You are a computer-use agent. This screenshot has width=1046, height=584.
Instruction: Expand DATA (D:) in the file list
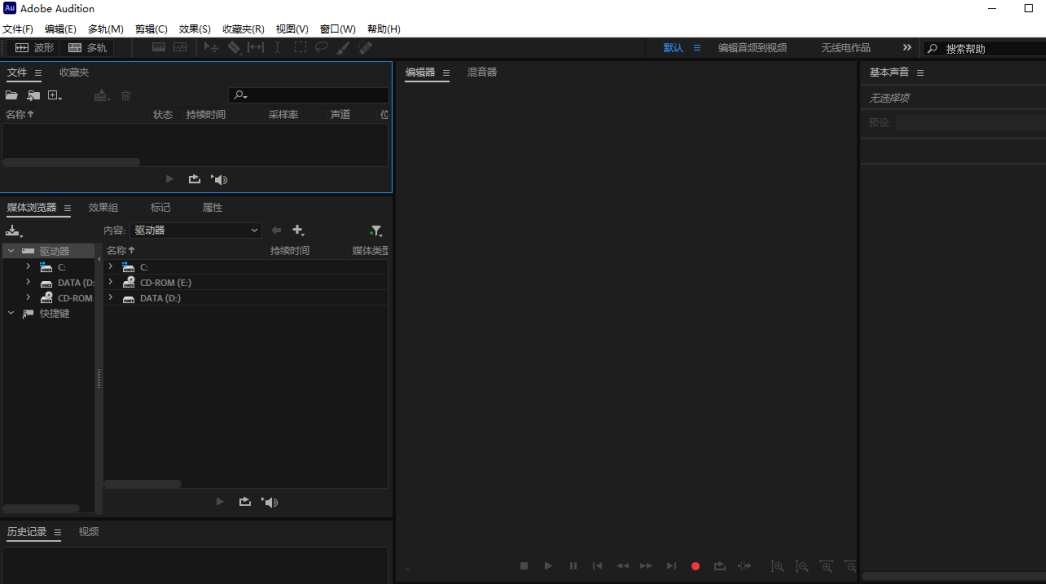click(x=111, y=297)
